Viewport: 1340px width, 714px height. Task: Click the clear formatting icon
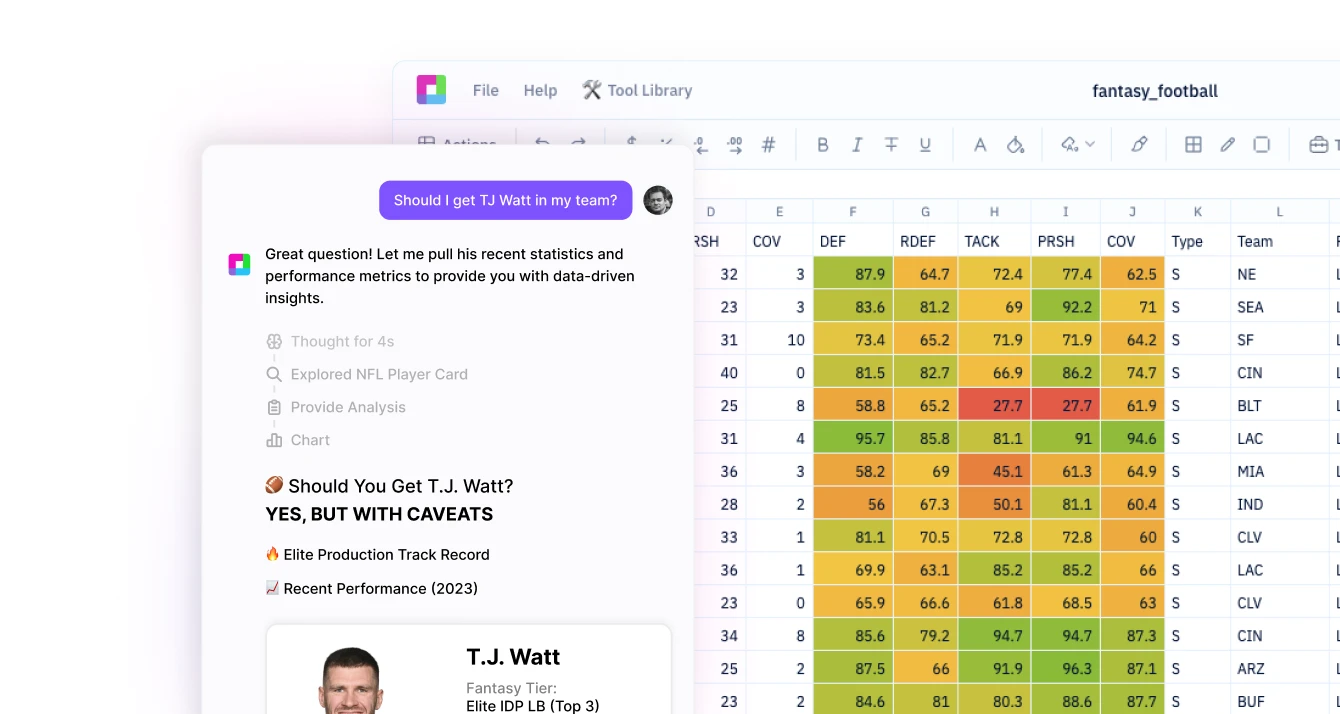pos(1070,145)
